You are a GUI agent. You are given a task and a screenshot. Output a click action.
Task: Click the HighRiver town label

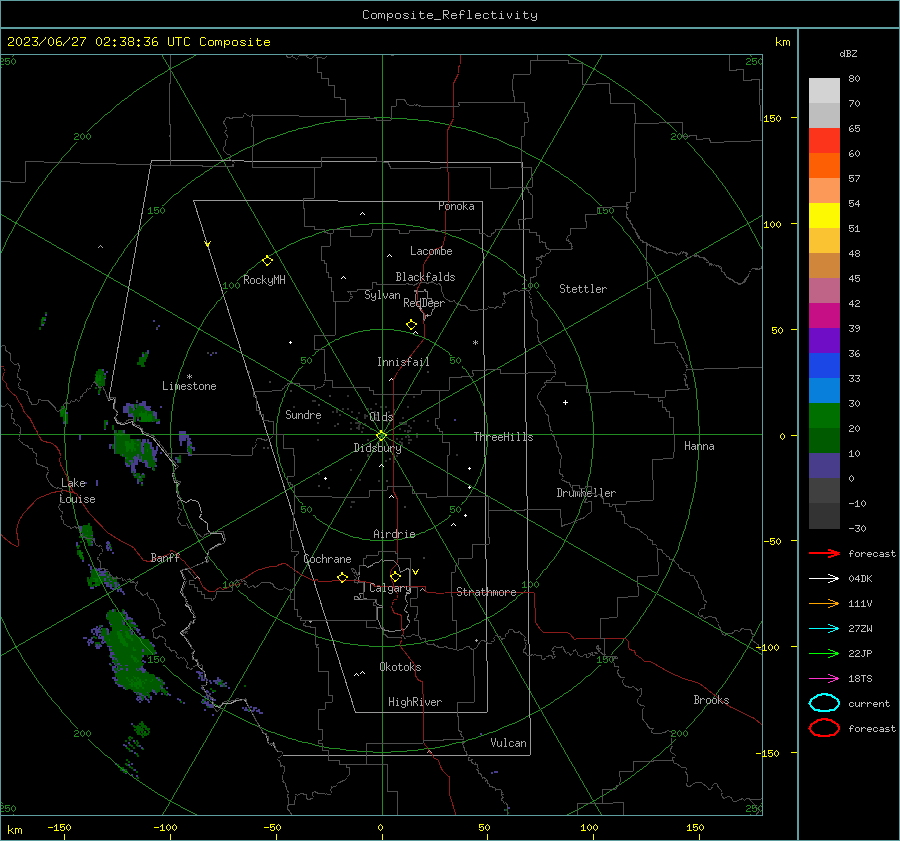point(415,702)
